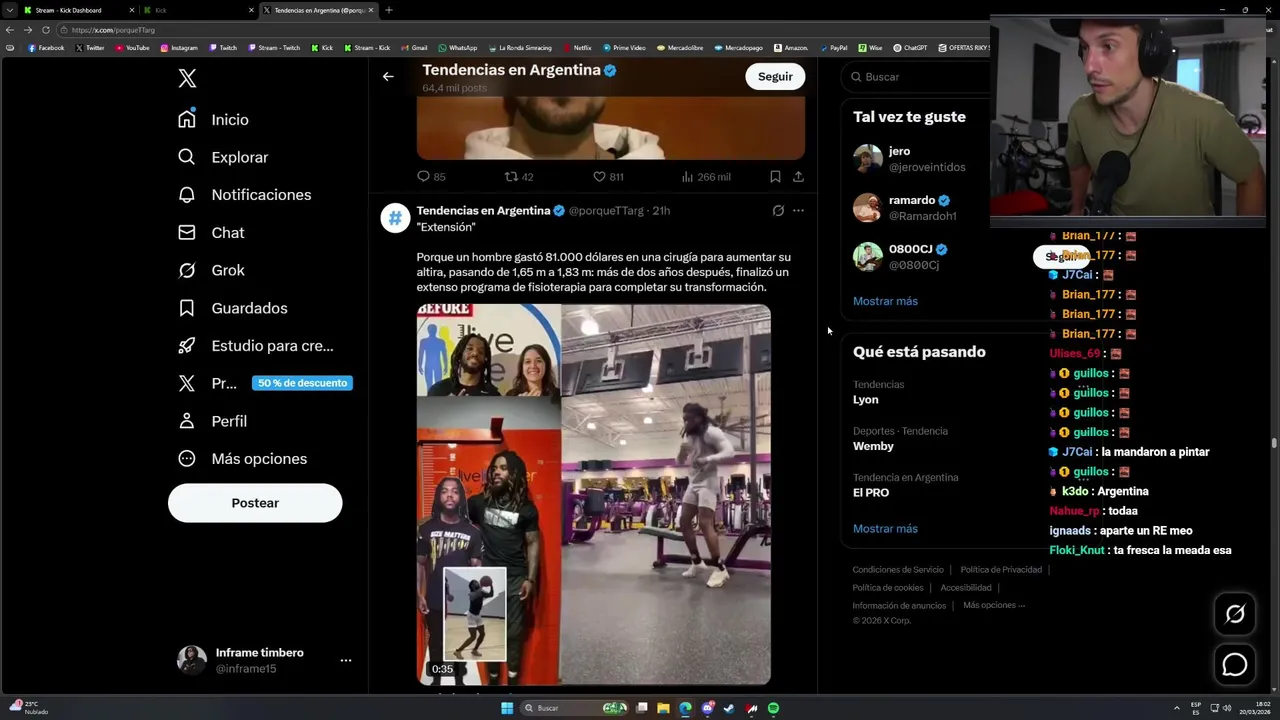Click the repost icon showing 42
1280x720 pixels.
tap(511, 176)
